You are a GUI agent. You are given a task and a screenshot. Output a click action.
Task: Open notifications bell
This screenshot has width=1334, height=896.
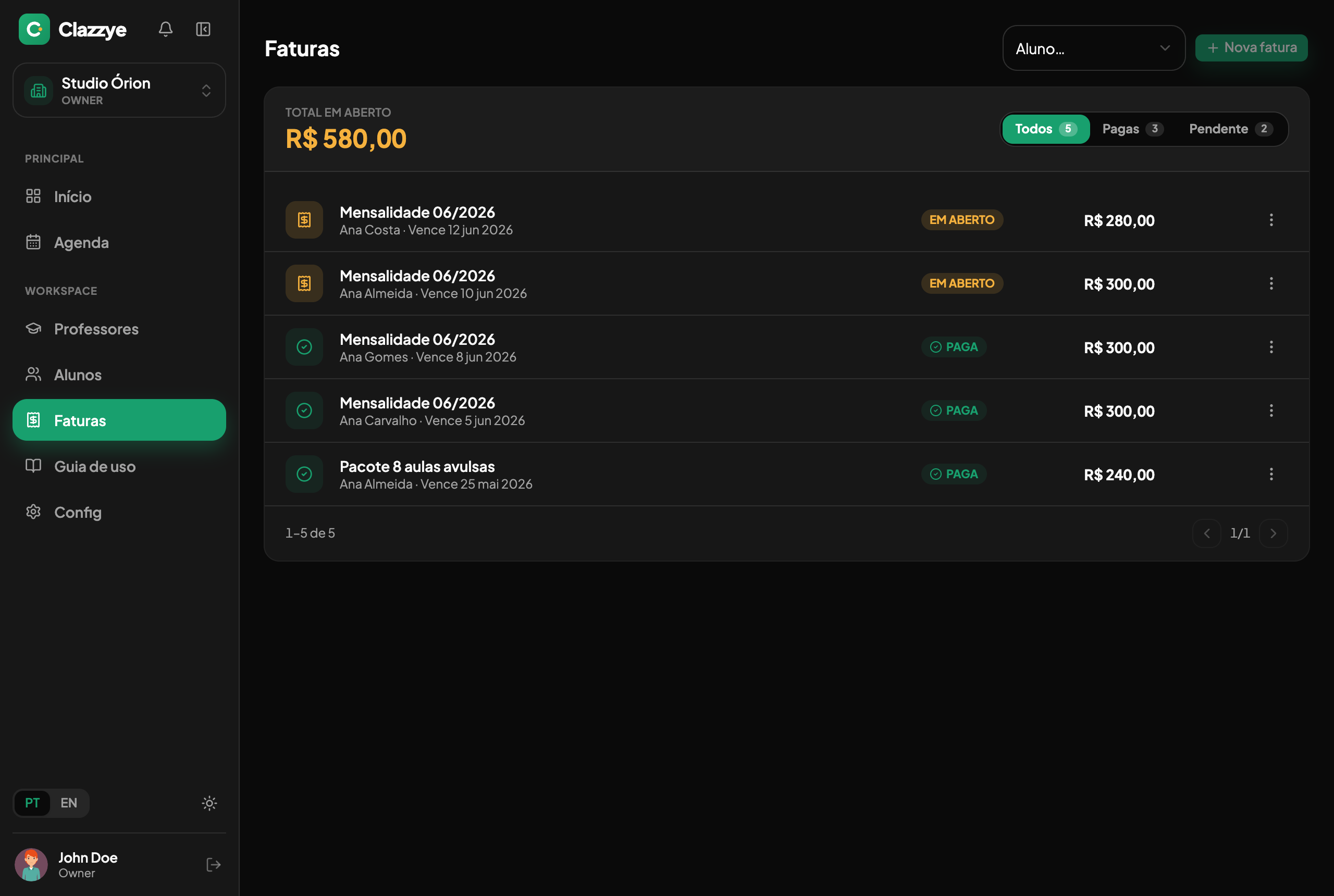(166, 29)
